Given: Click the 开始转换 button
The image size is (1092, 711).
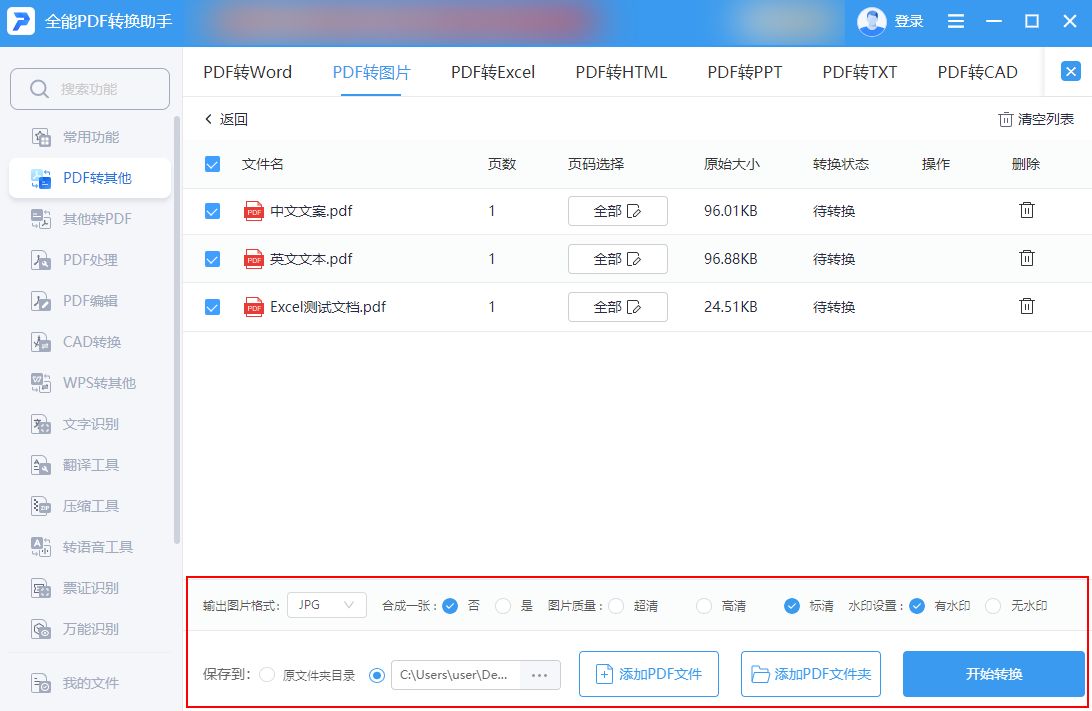Looking at the screenshot, I should click(994, 674).
